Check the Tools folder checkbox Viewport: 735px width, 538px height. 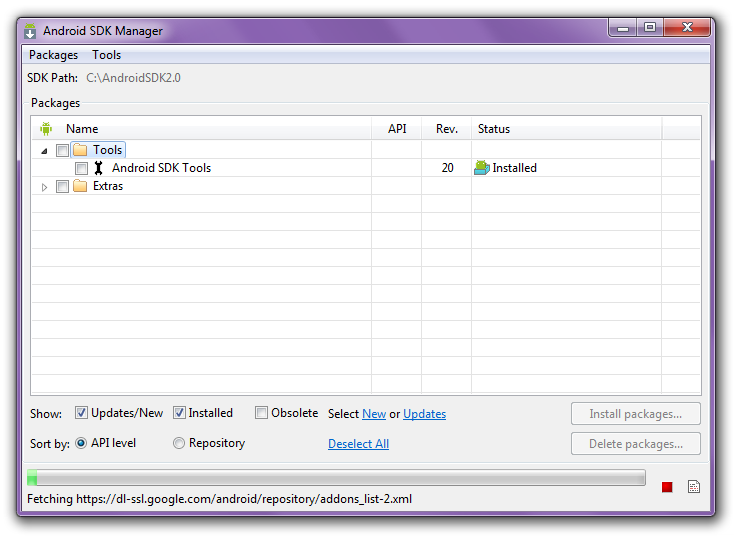coord(62,150)
